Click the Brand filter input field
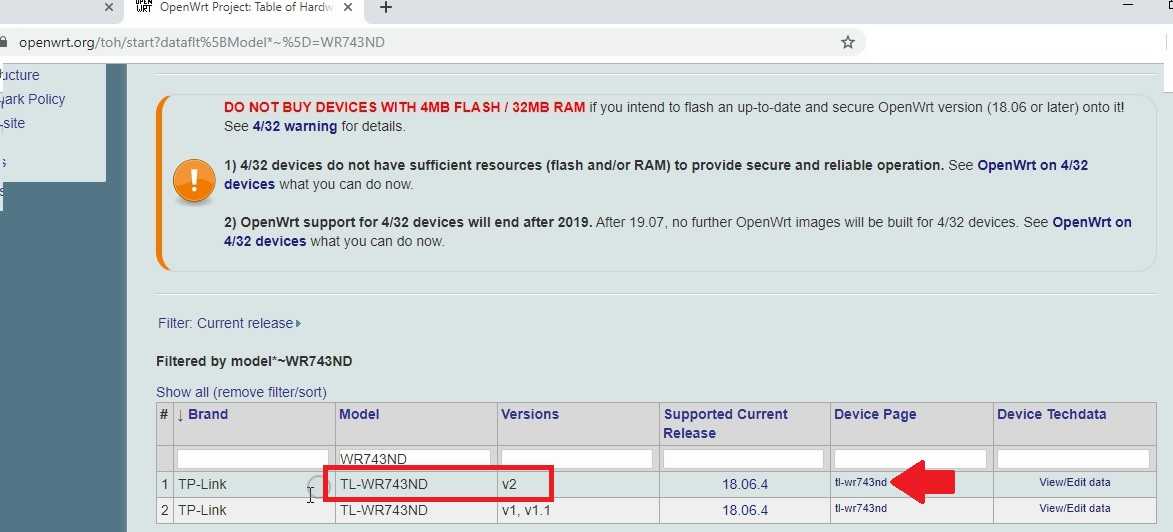Screen dimensions: 1173x532 tap(252, 459)
